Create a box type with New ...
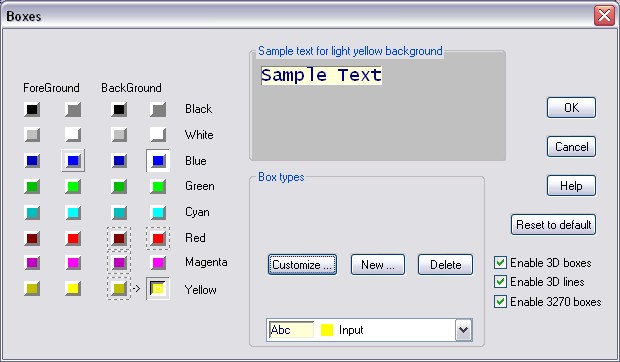Viewport: 620px width, 362px height. pos(378,264)
